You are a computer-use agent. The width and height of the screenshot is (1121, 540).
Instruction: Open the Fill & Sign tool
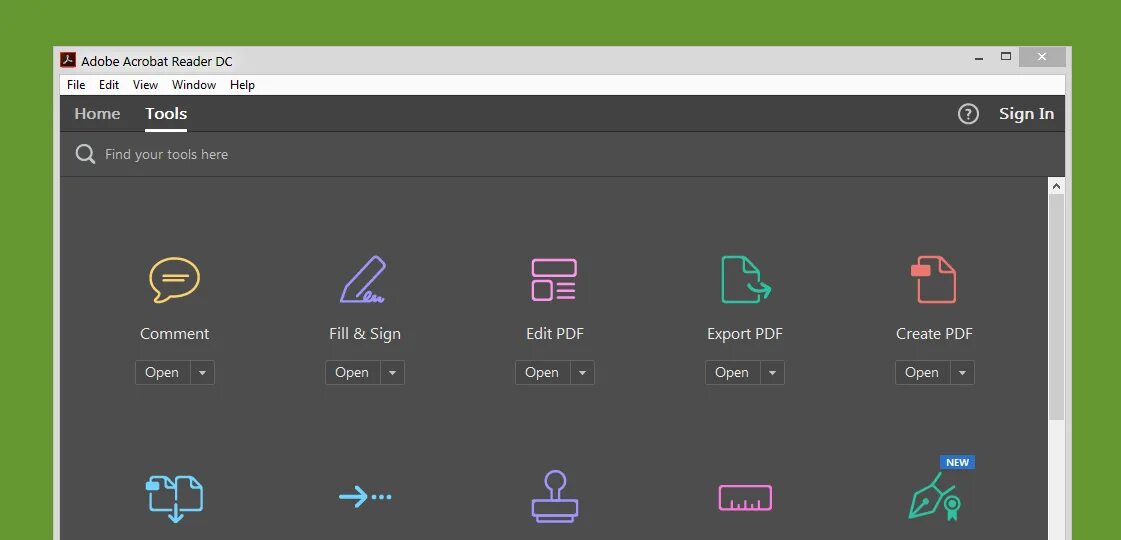tap(352, 373)
